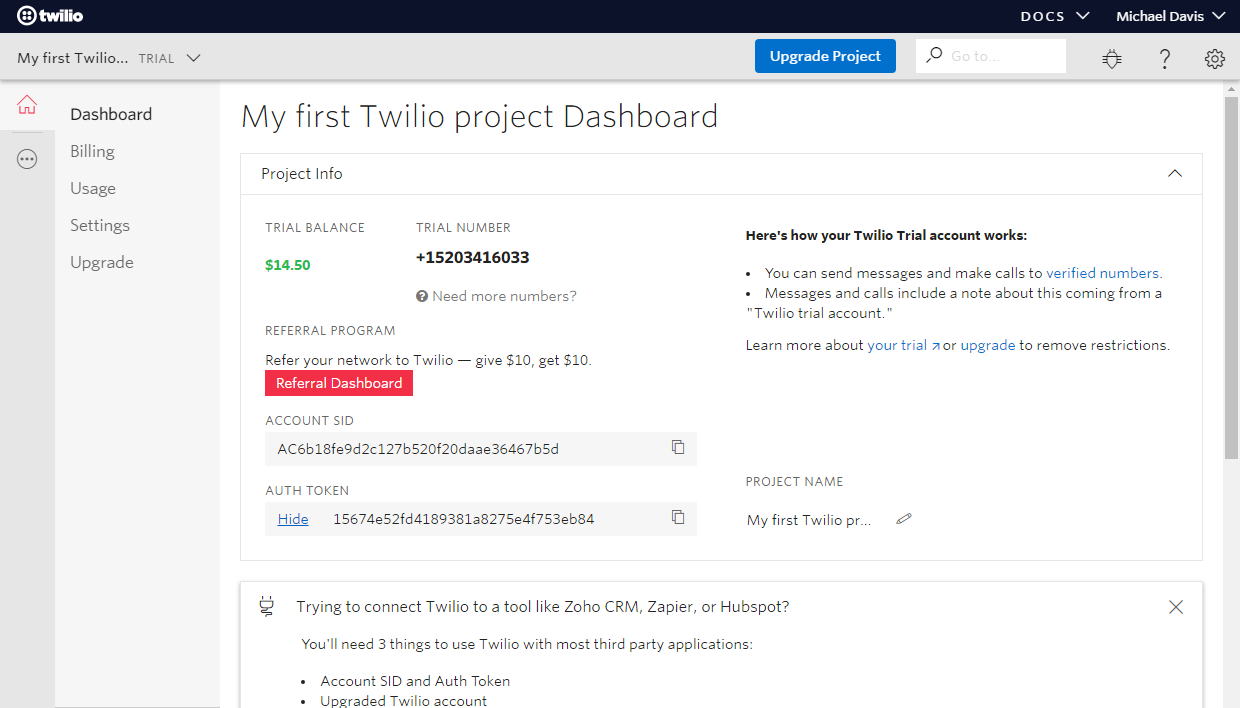This screenshot has height=708, width=1240.
Task: Open the verified numbers link
Action: pyautogui.click(x=1104, y=273)
